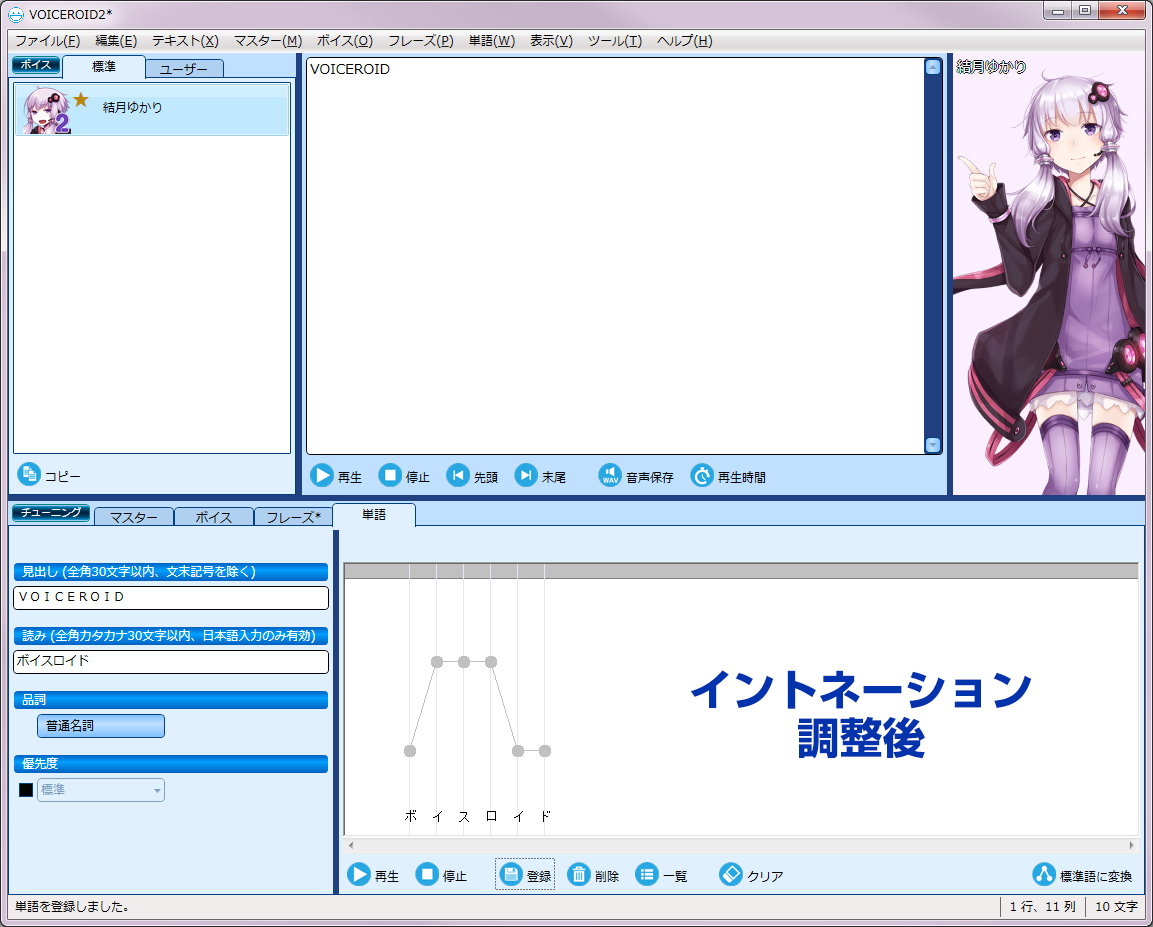
Task: Convert to standard accent with 標準語に変換
Action: 1083,875
